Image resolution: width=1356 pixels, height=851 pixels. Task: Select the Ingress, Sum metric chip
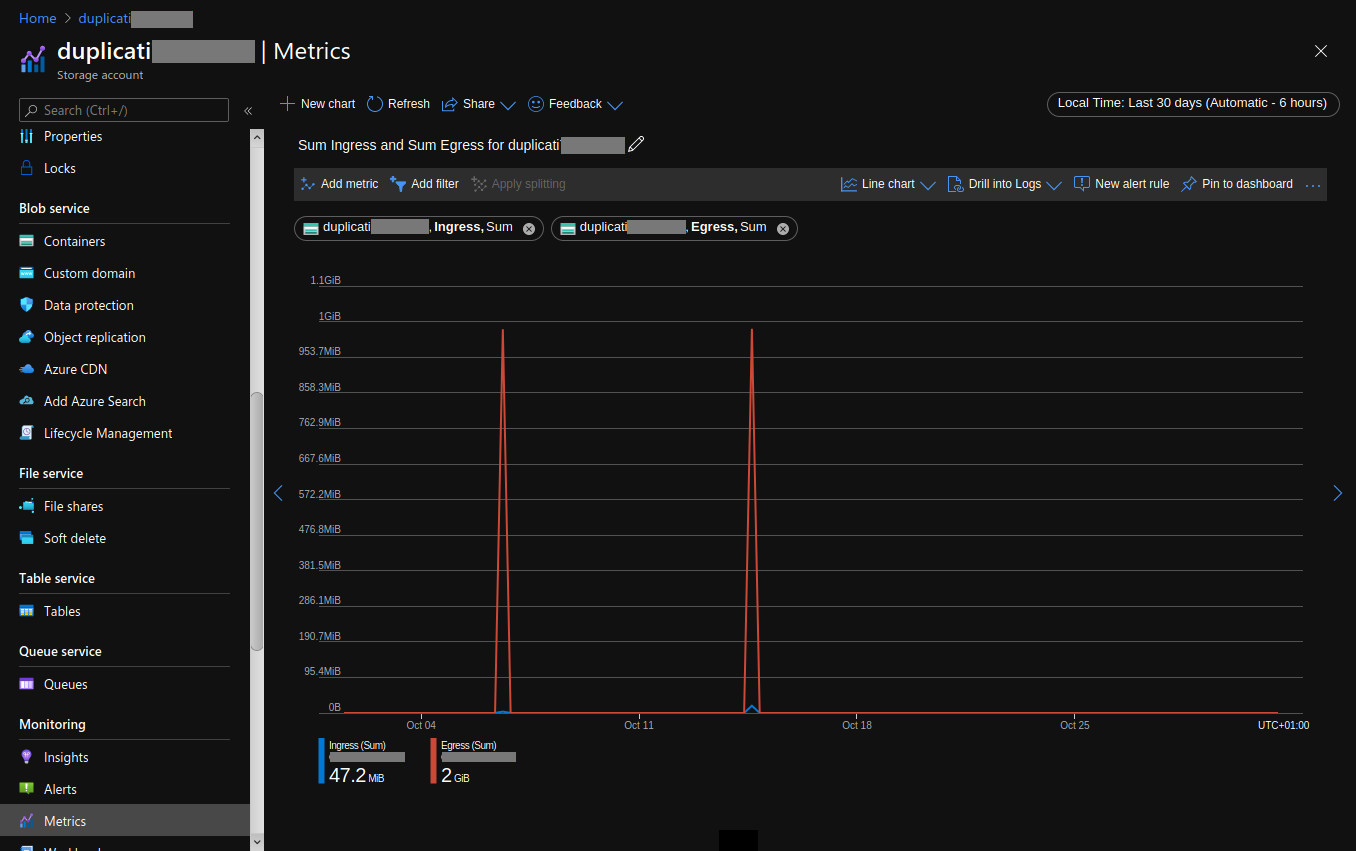(x=419, y=228)
